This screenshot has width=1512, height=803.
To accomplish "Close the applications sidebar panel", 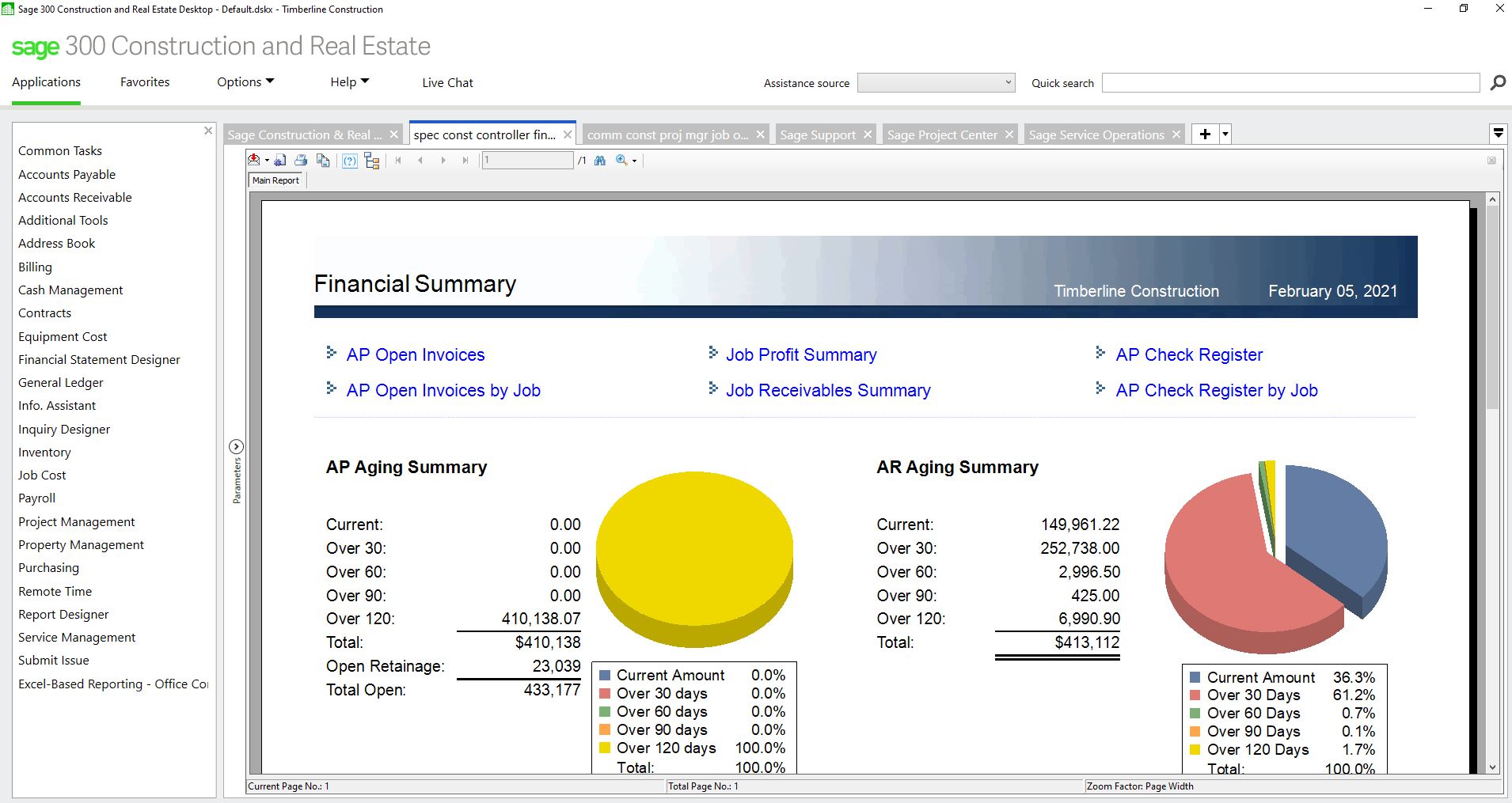I will [208, 131].
